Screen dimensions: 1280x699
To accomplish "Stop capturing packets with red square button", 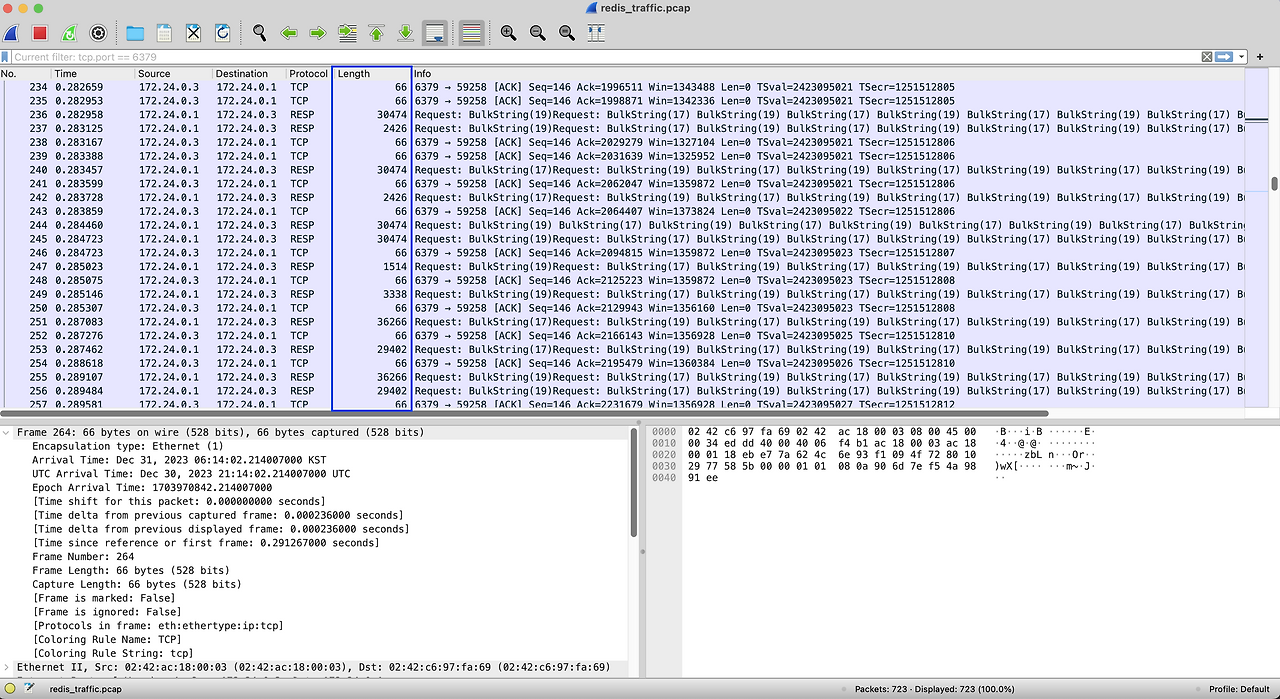I will (x=39, y=33).
